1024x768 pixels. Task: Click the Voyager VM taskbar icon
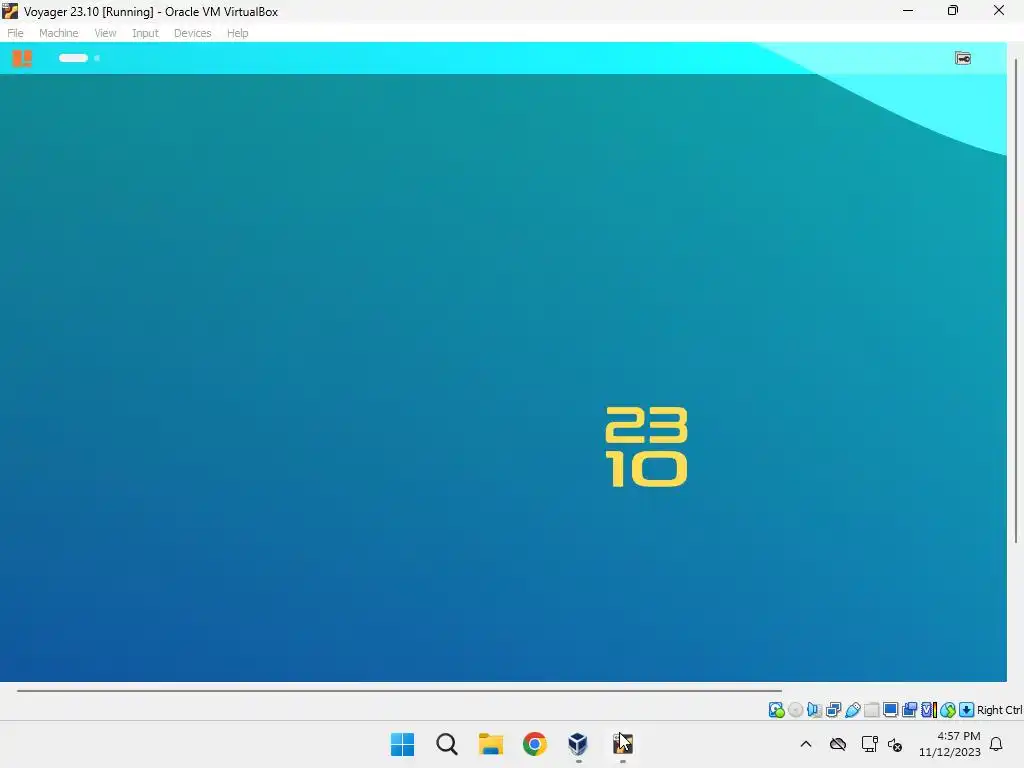pos(622,744)
